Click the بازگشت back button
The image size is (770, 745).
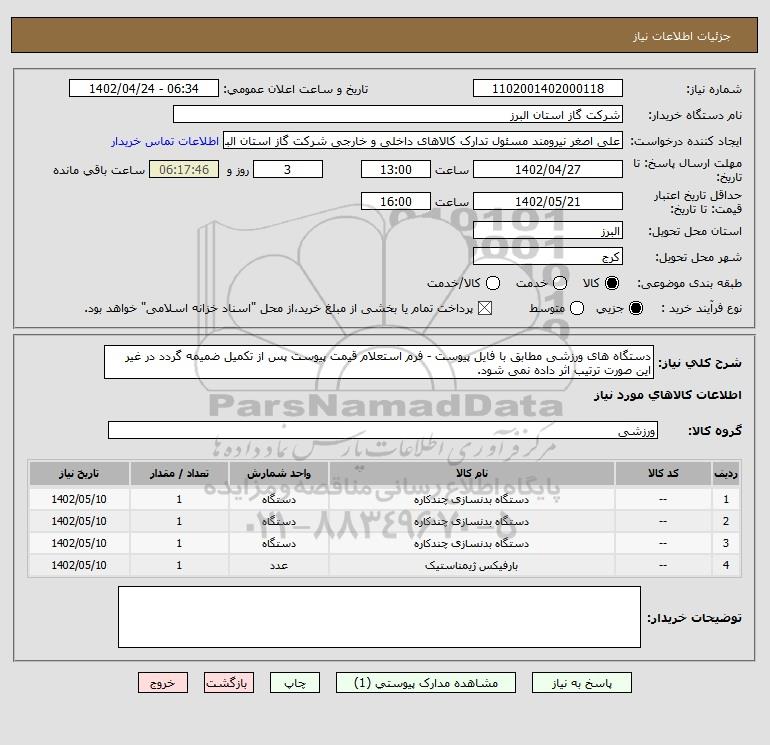point(229,683)
